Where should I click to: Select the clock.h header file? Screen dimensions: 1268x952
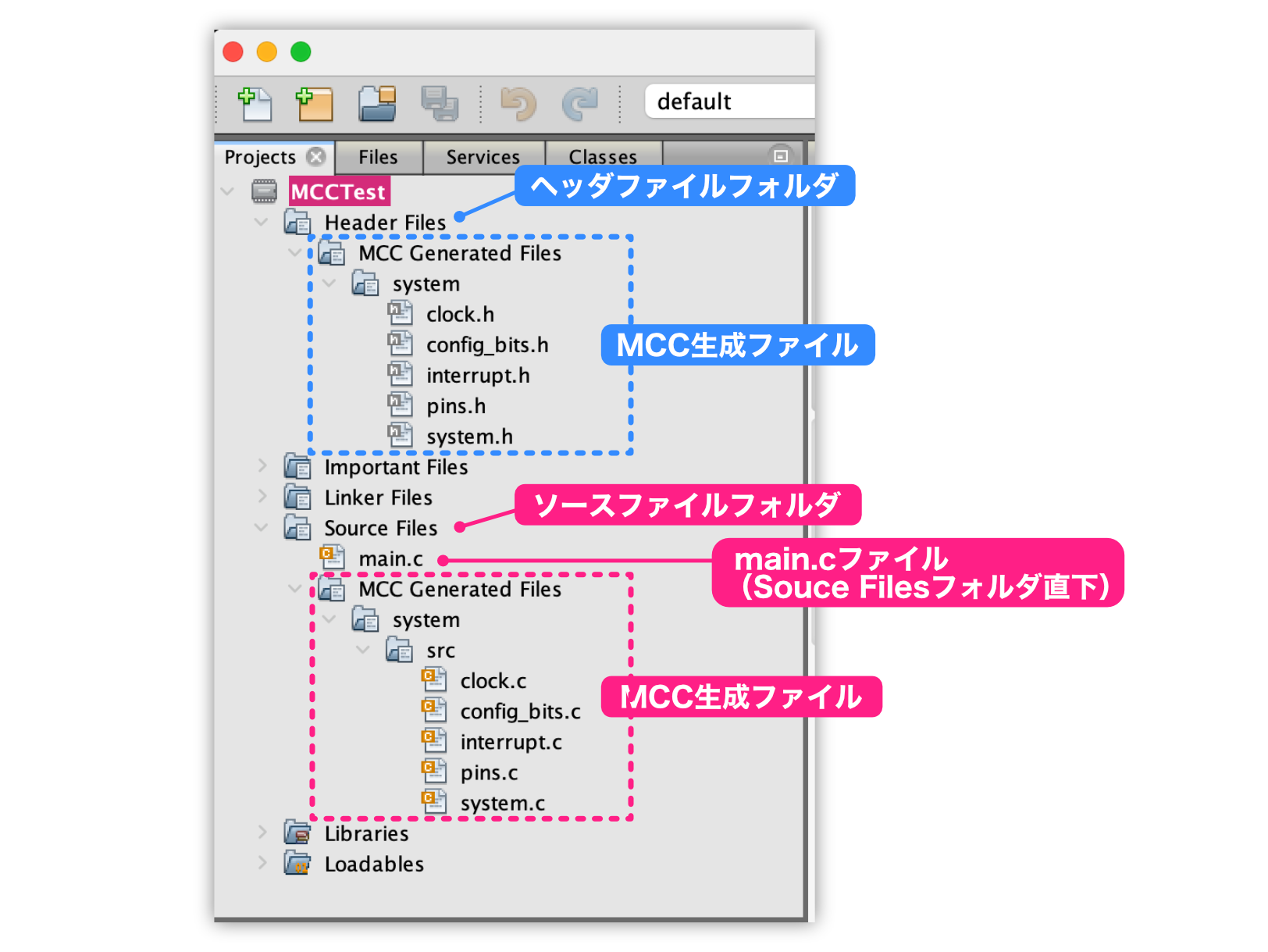pos(459,314)
